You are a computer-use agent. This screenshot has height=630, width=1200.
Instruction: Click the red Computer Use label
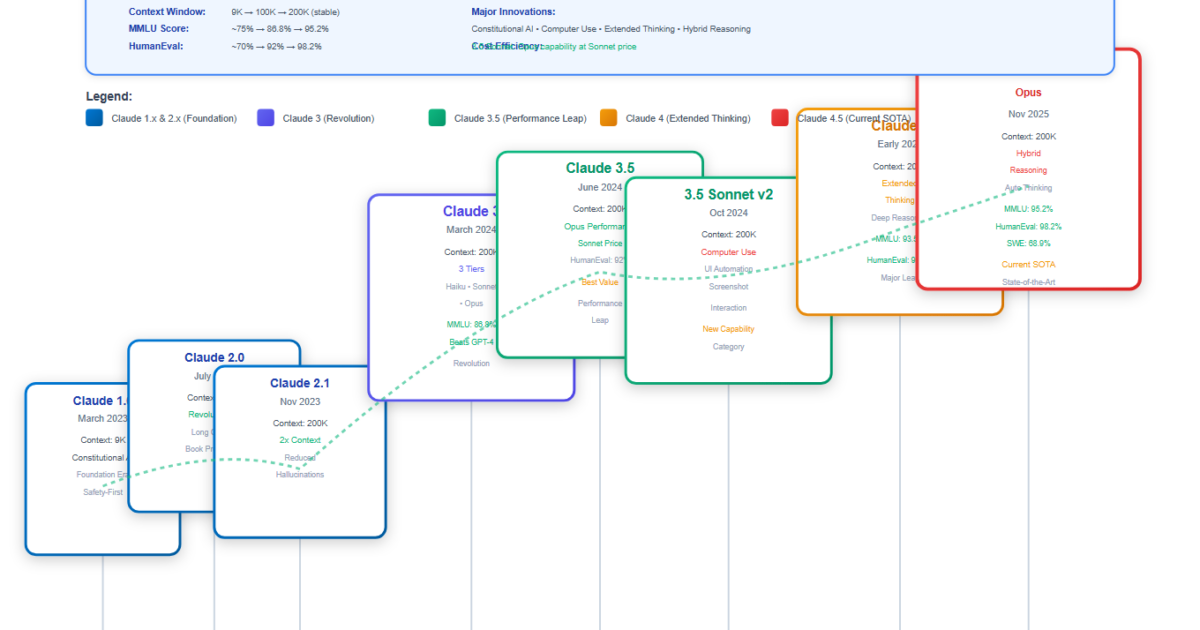728,252
